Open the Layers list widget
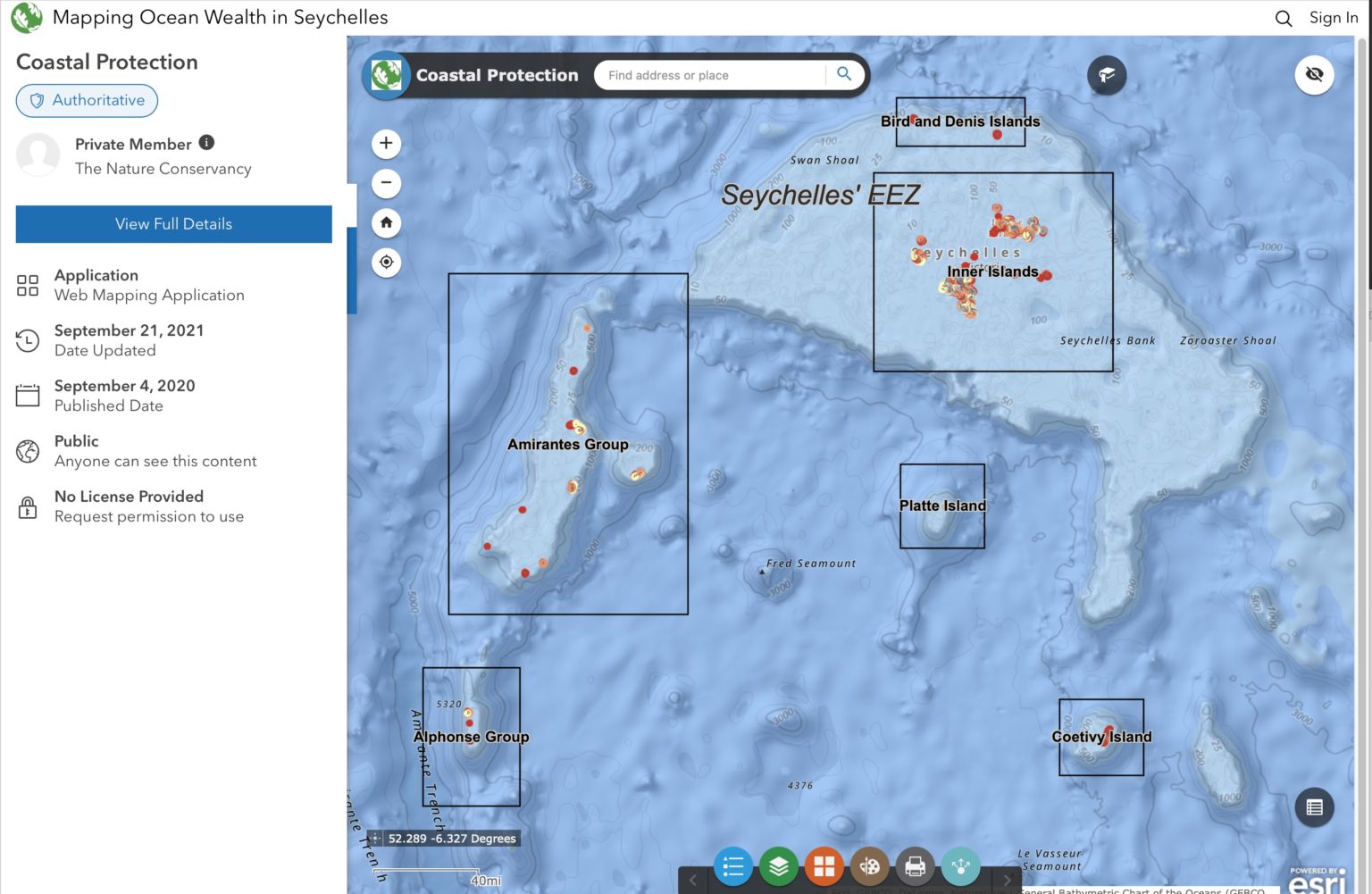The height and width of the screenshot is (894, 1372). point(778,865)
